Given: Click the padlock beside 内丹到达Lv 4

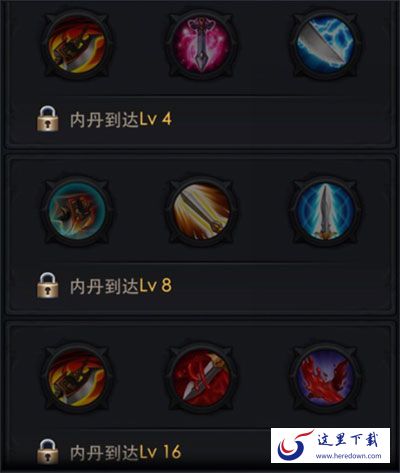Looking at the screenshot, I should (48, 118).
